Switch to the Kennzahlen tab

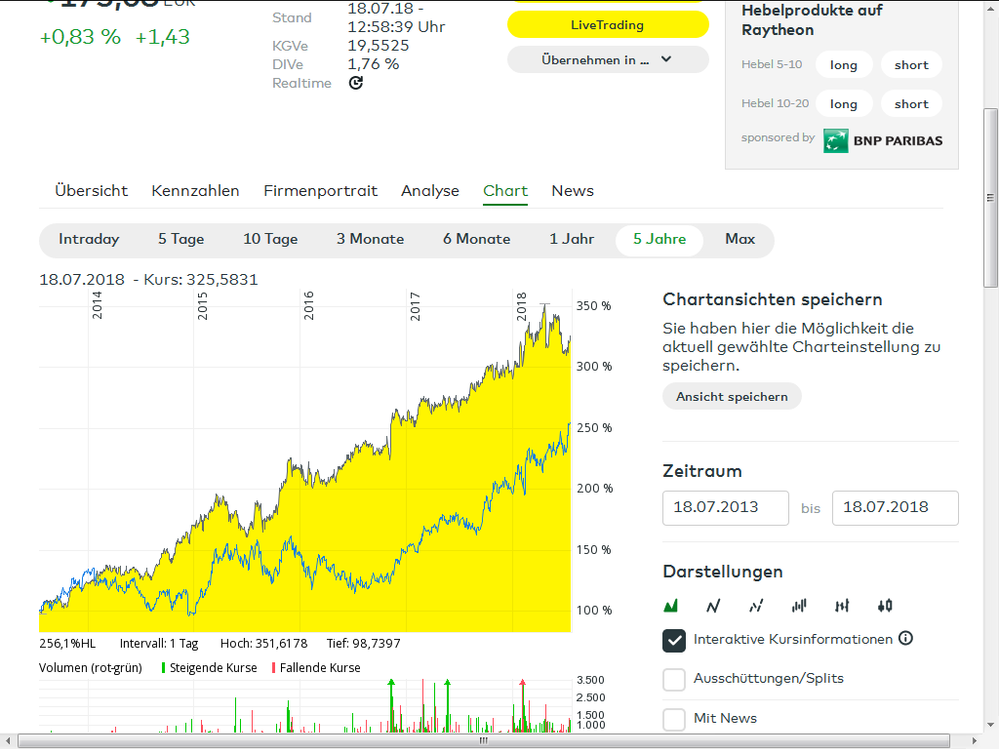coord(195,190)
